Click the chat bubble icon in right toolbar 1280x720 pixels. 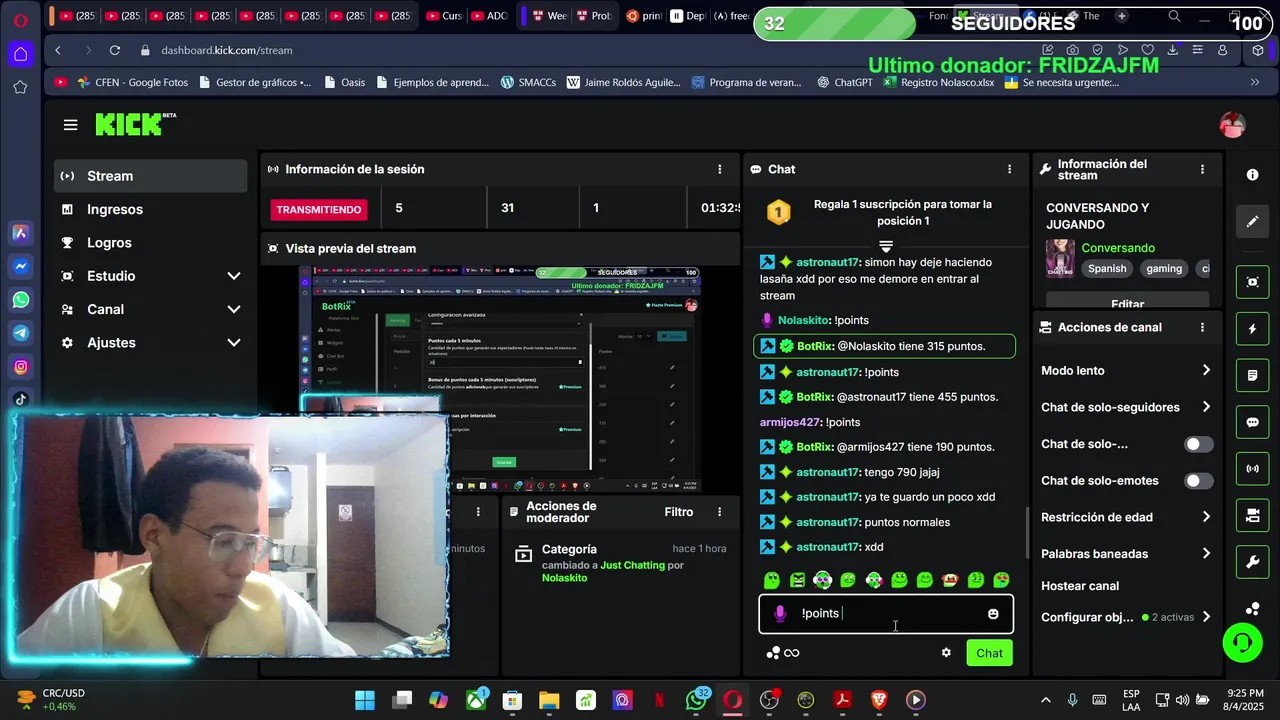[x=1252, y=422]
